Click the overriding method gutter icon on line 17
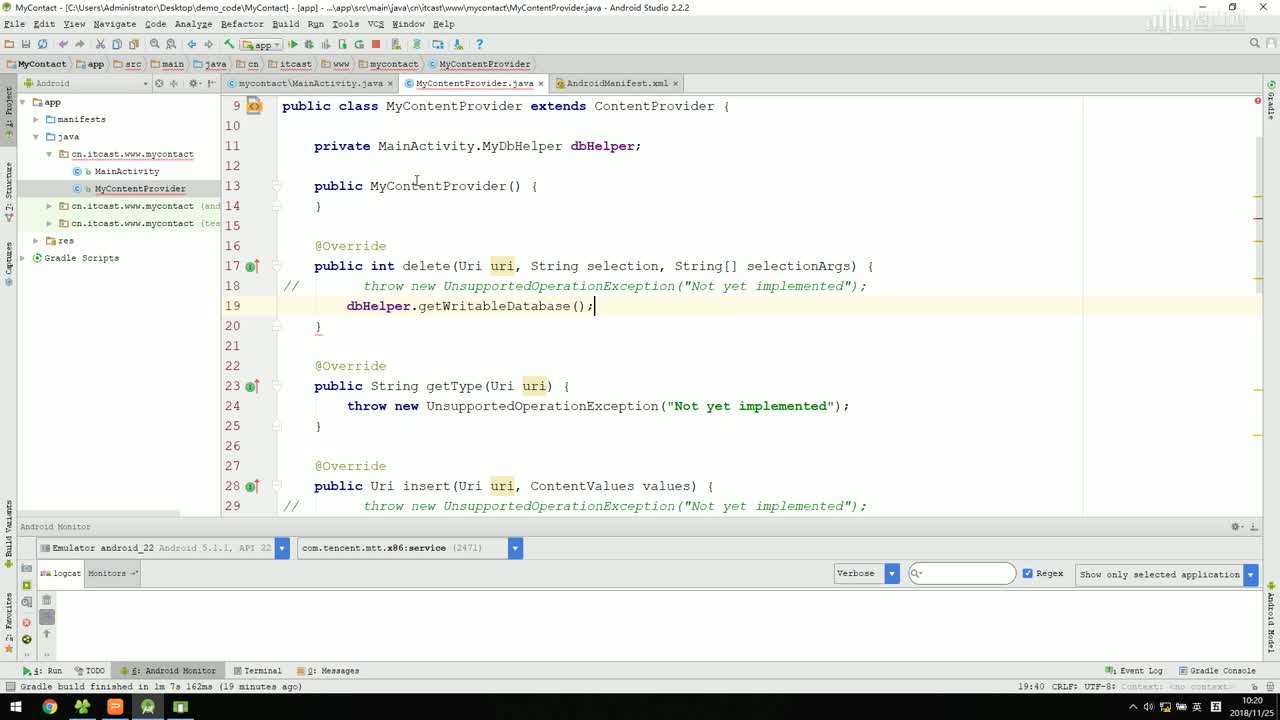Image resolution: width=1280 pixels, height=720 pixels. pyautogui.click(x=252, y=266)
